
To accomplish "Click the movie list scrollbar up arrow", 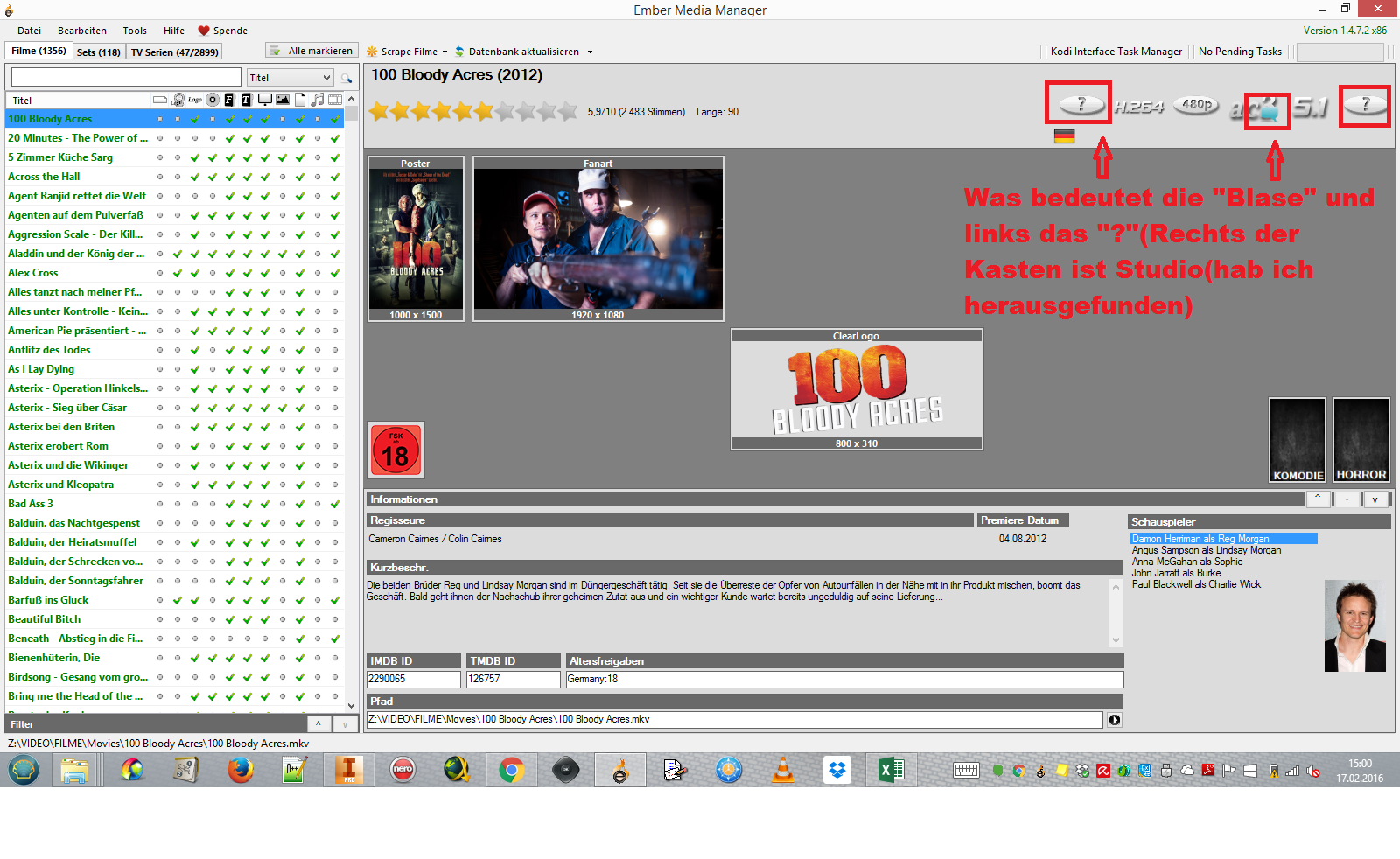I will point(352,99).
